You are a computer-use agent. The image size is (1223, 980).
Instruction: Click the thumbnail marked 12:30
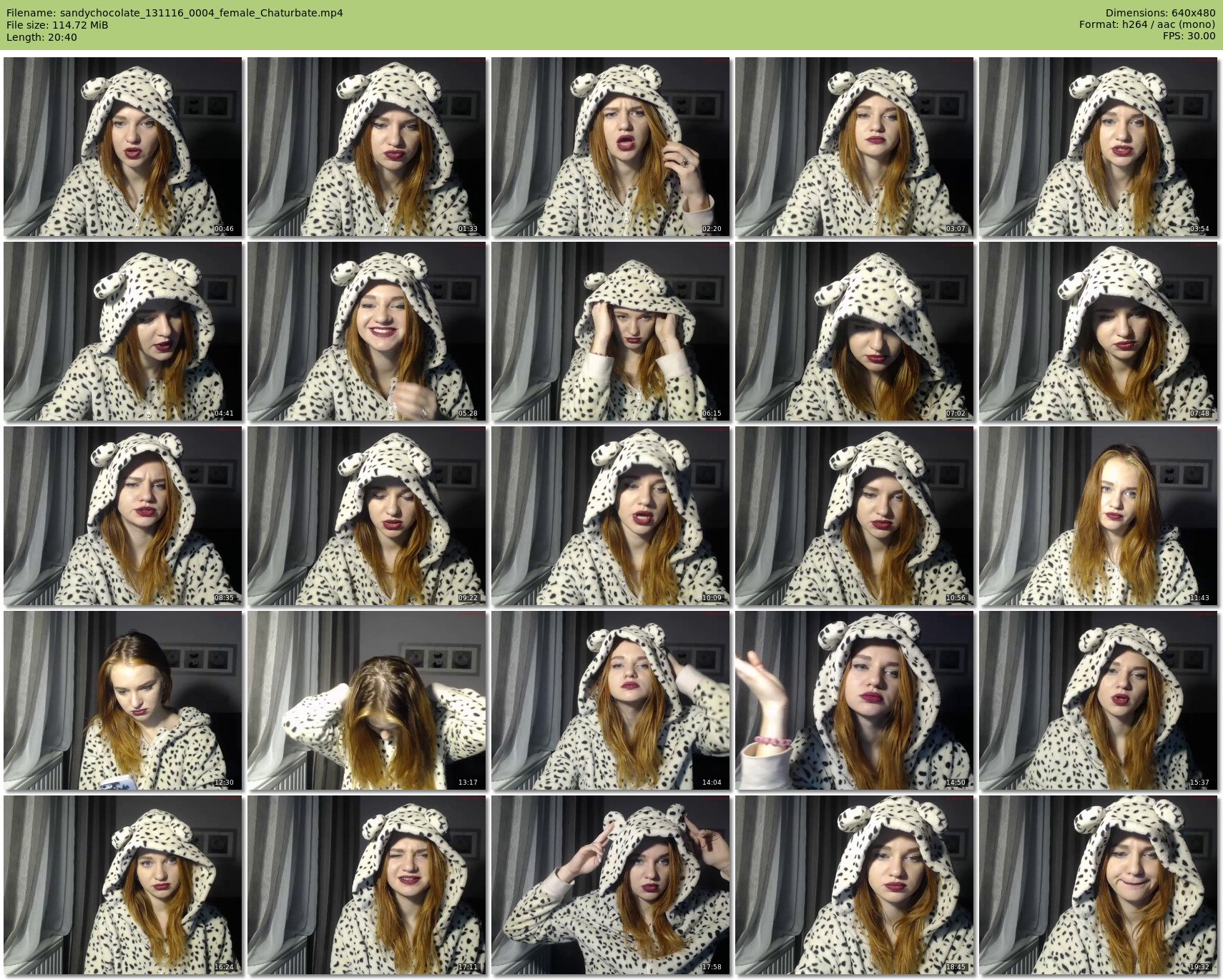122,700
